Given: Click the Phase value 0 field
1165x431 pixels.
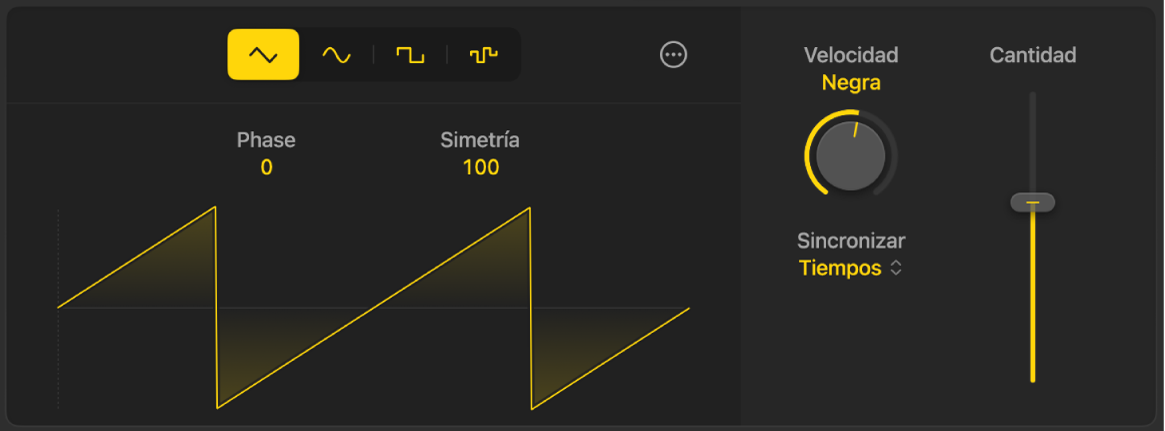Looking at the screenshot, I should (266, 168).
